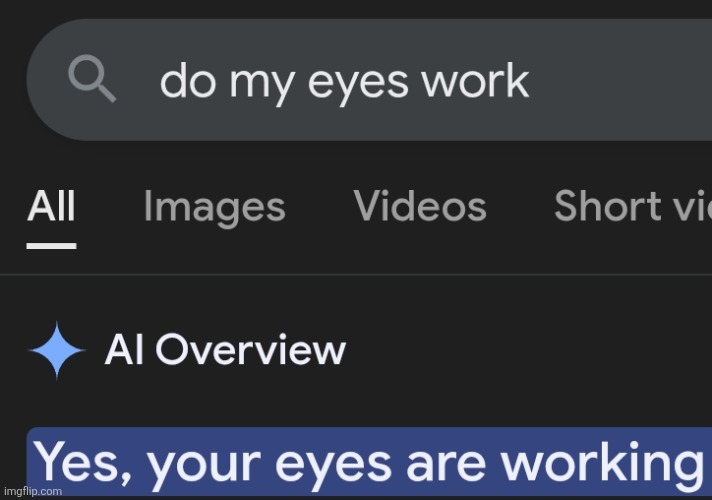
Task: Click the word 'Overview' in the AI heading
Action: coord(251,349)
